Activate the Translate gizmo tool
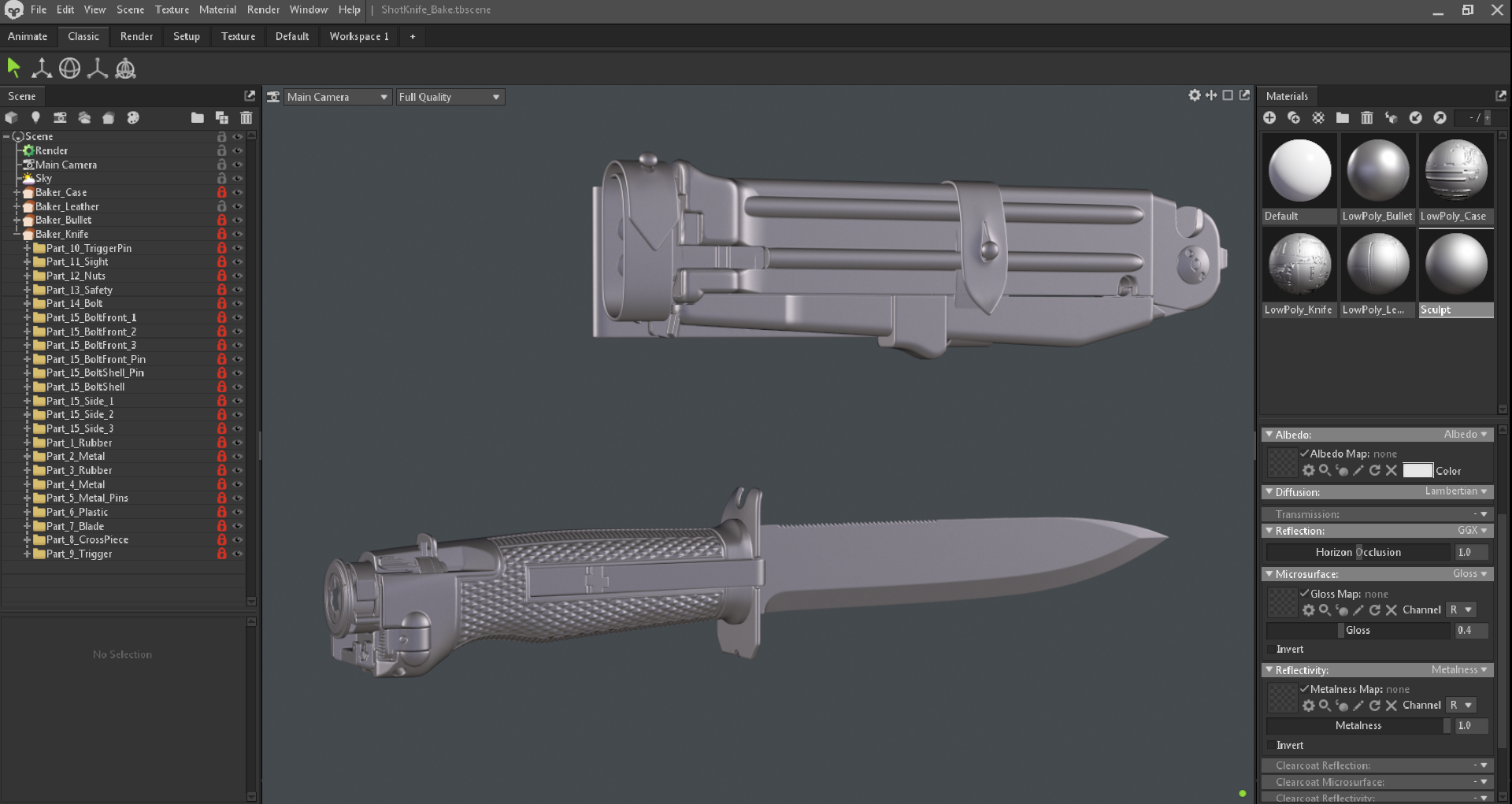Screen dimensions: 1512x804 click(x=42, y=69)
